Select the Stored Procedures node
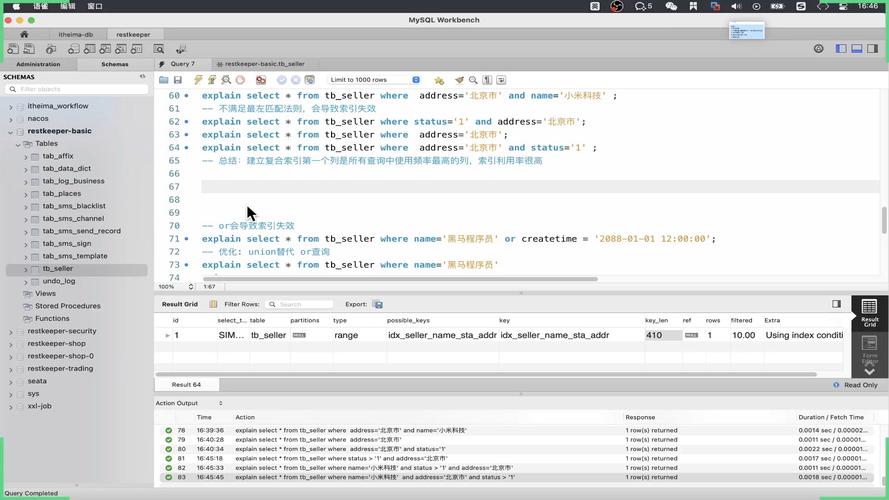 pyautogui.click(x=67, y=306)
